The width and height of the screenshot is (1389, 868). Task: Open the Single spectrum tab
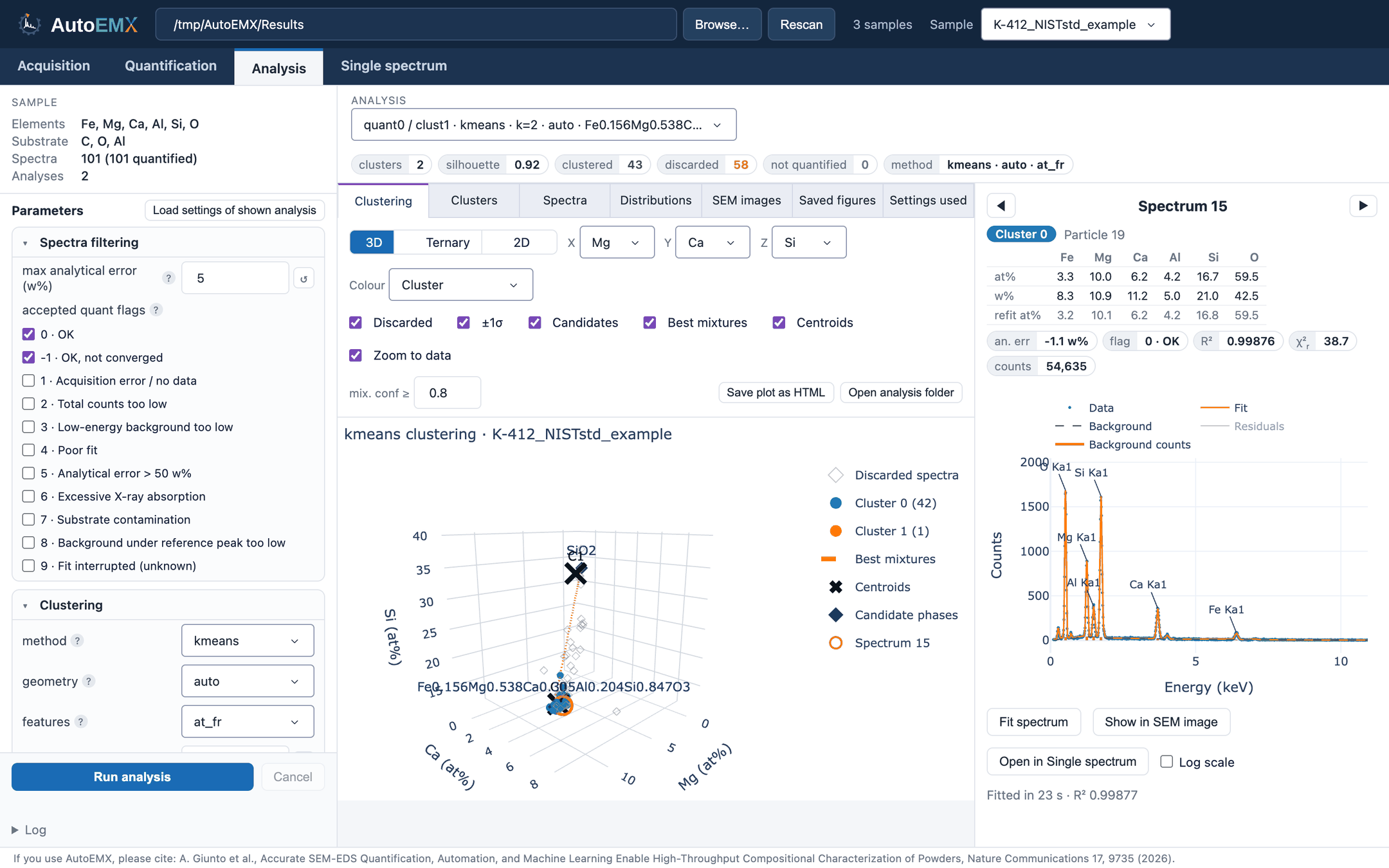(x=394, y=66)
